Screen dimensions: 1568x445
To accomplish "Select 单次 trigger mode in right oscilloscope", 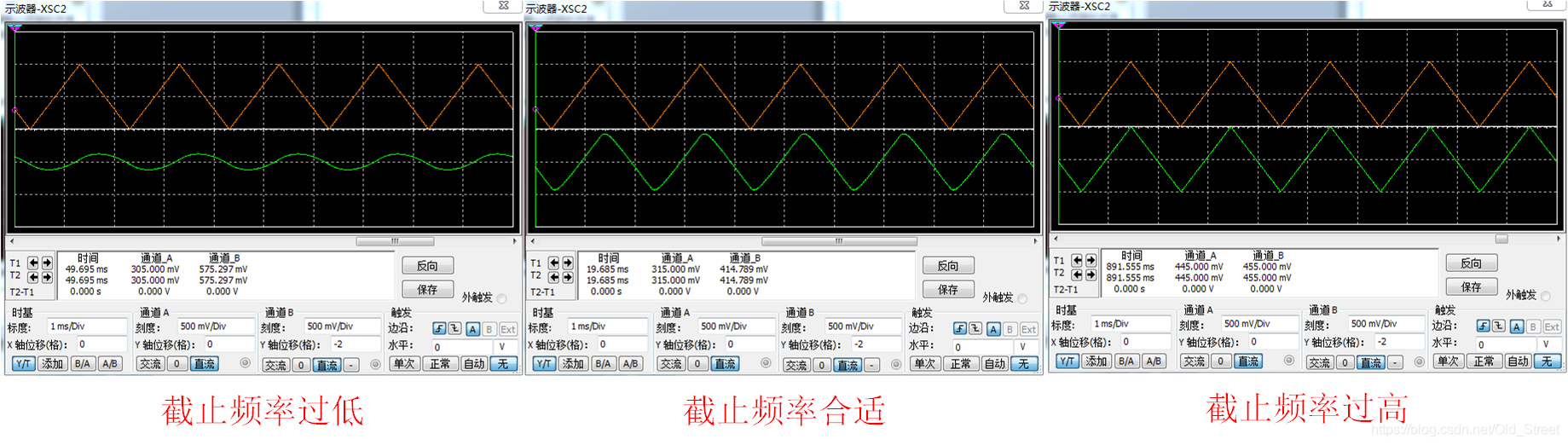I will pos(1448,361).
